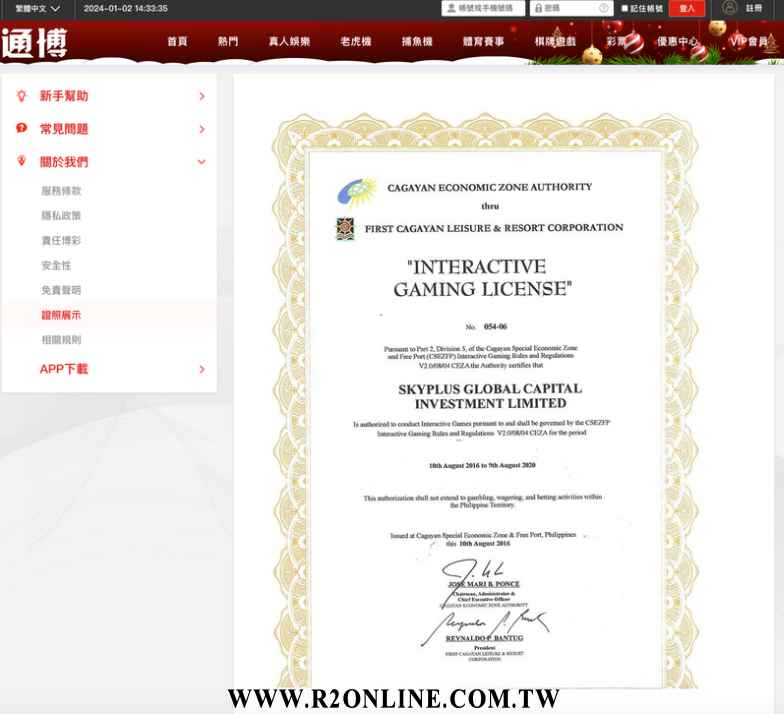Image resolution: width=784 pixels, height=714 pixels.
Task: Open the 棋牌遊戲 card games menu
Action: pos(555,42)
